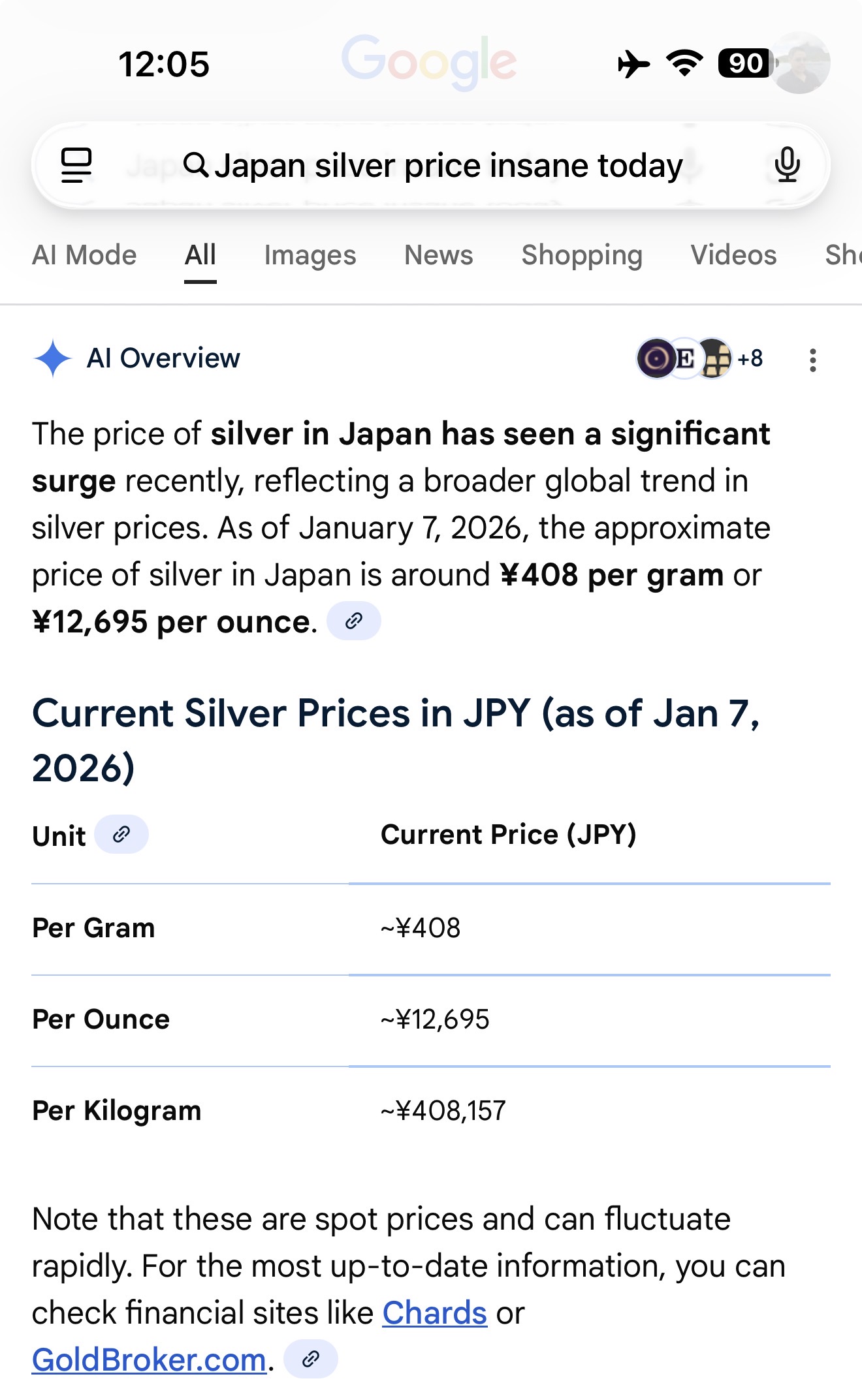Open the profile avatar picture
Image resolution: width=862 pixels, height=1400 pixels.
point(801,63)
